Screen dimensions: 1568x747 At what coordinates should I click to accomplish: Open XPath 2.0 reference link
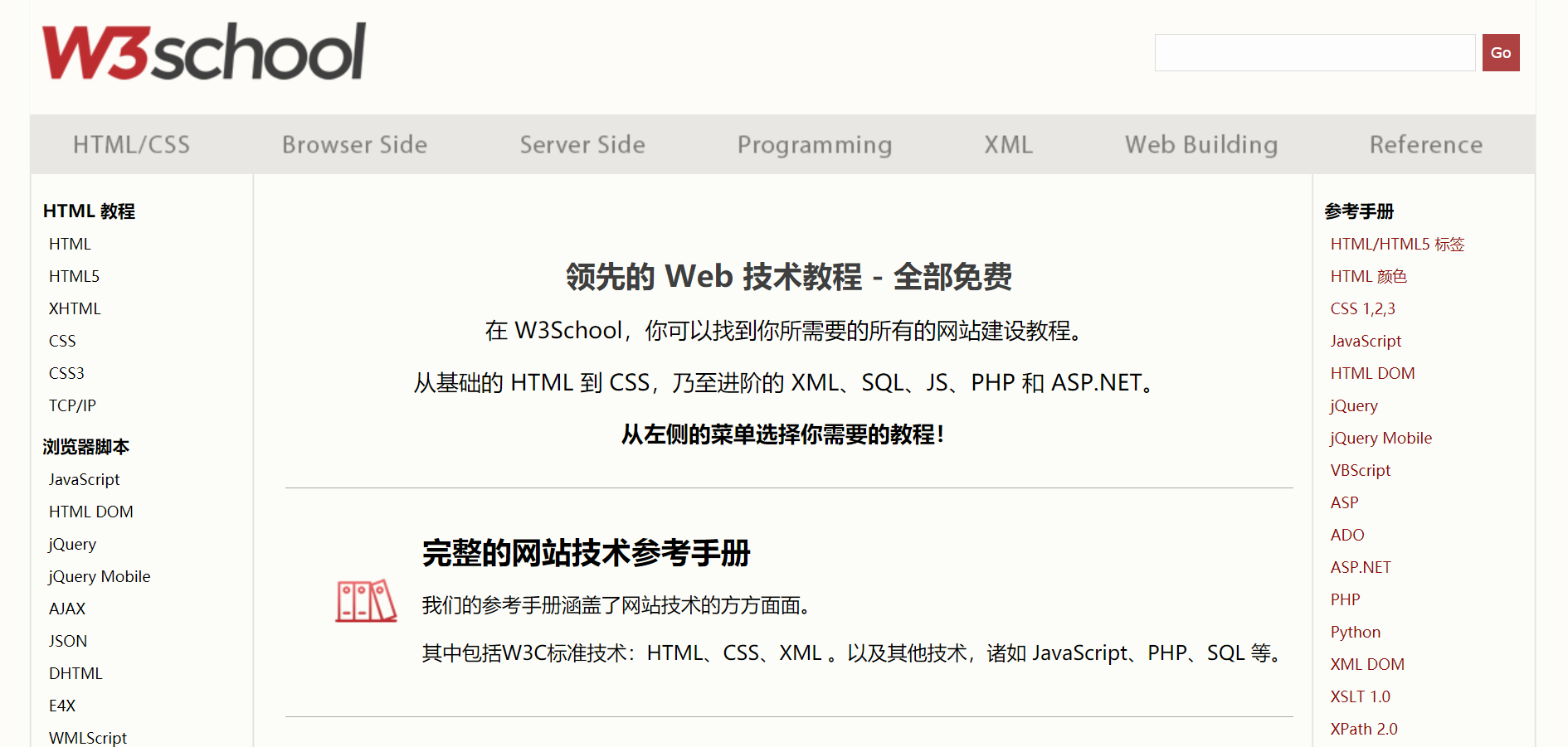tap(1363, 729)
